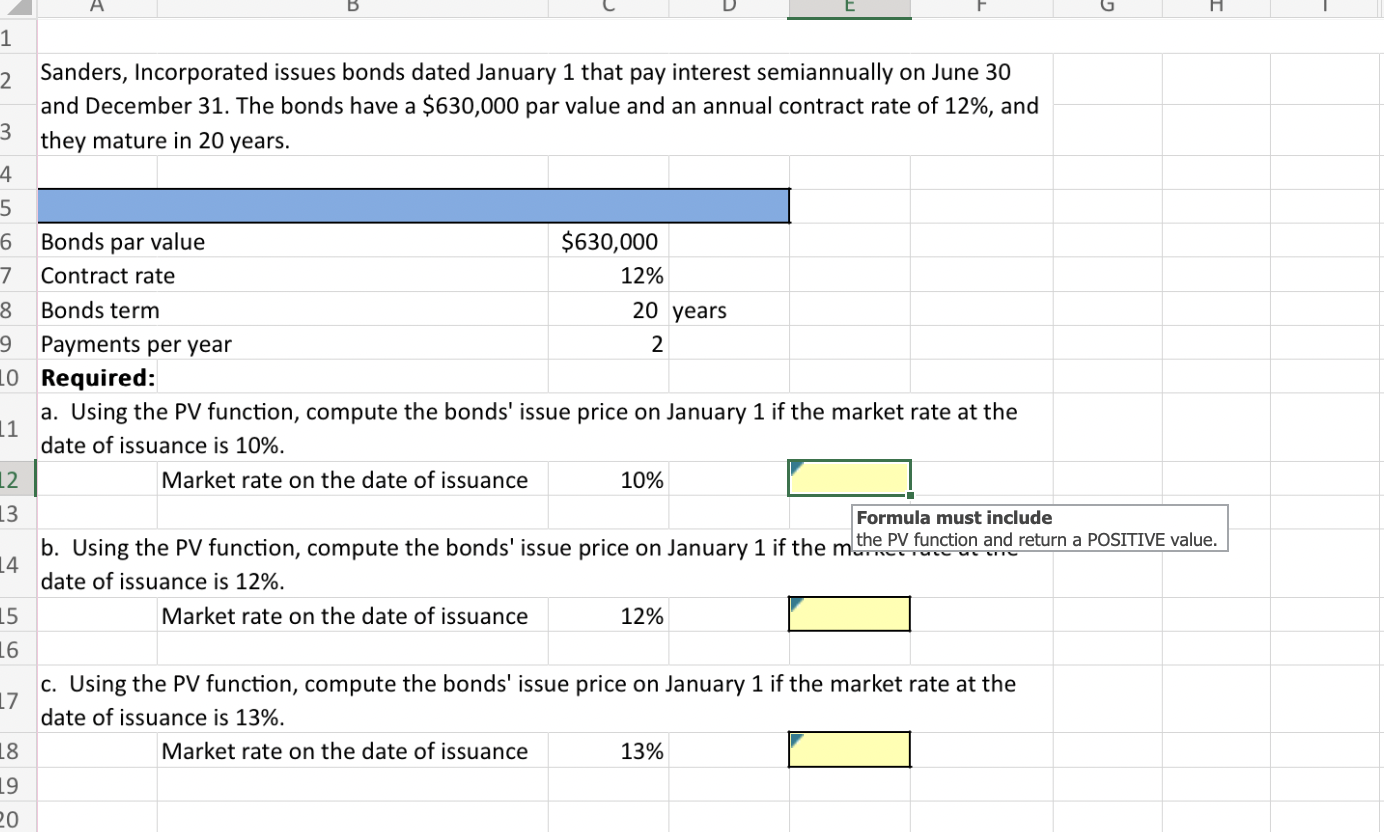This screenshot has width=1384, height=832.
Task: Click the Formula must include tooltip box
Action: [1038, 528]
